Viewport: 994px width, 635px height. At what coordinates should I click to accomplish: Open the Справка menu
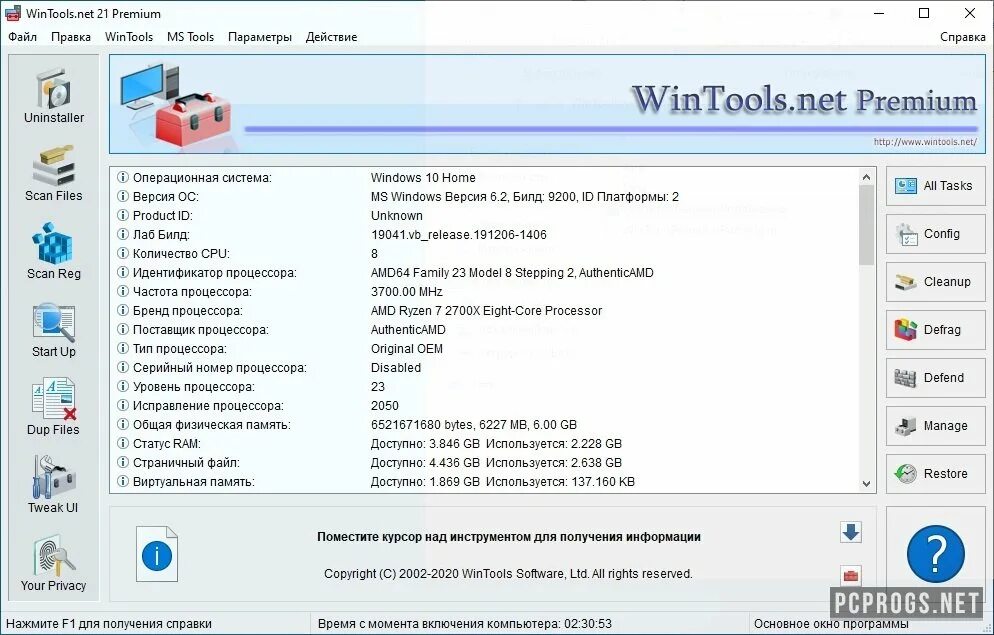click(962, 37)
